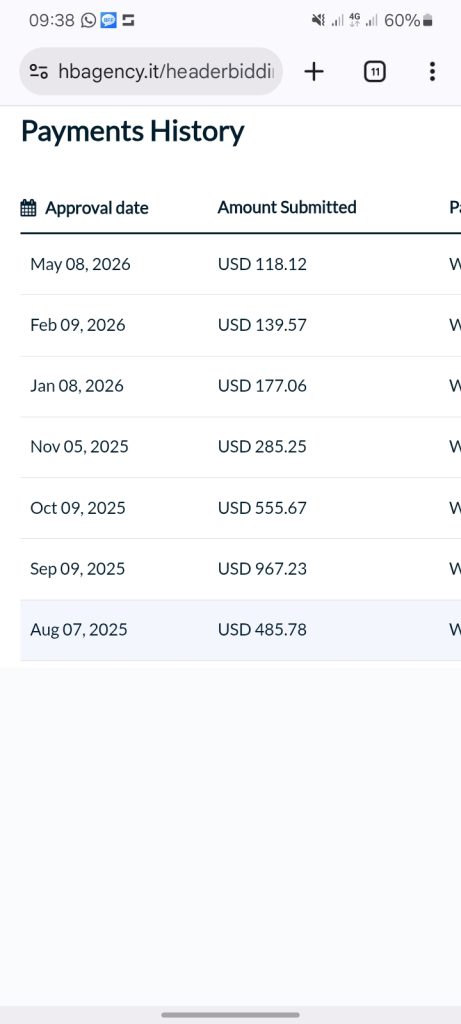Select the Feb 09, 2026 payment row
The height and width of the screenshot is (1024, 461).
[x=240, y=325]
